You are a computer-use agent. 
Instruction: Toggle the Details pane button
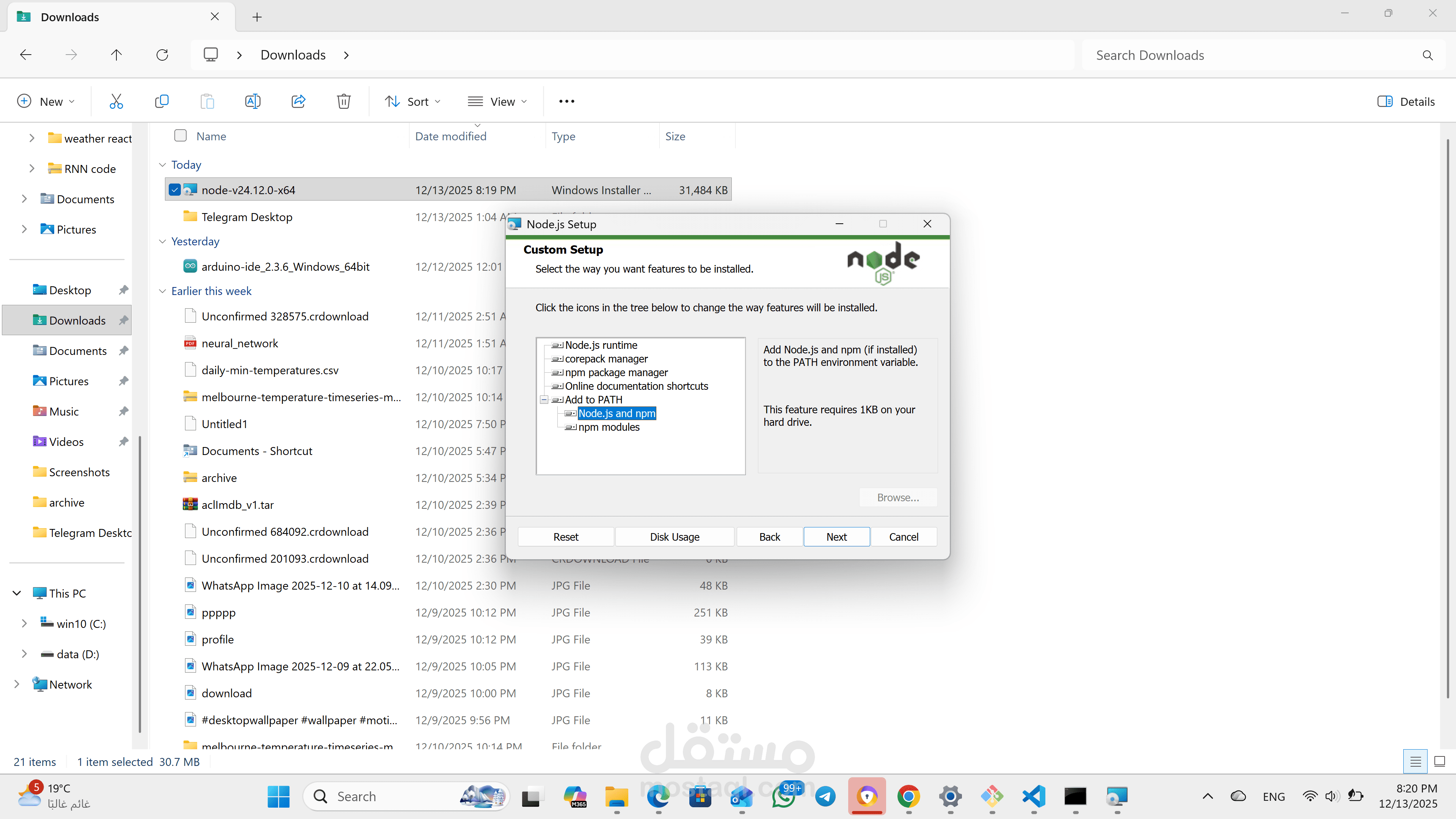point(1406,101)
